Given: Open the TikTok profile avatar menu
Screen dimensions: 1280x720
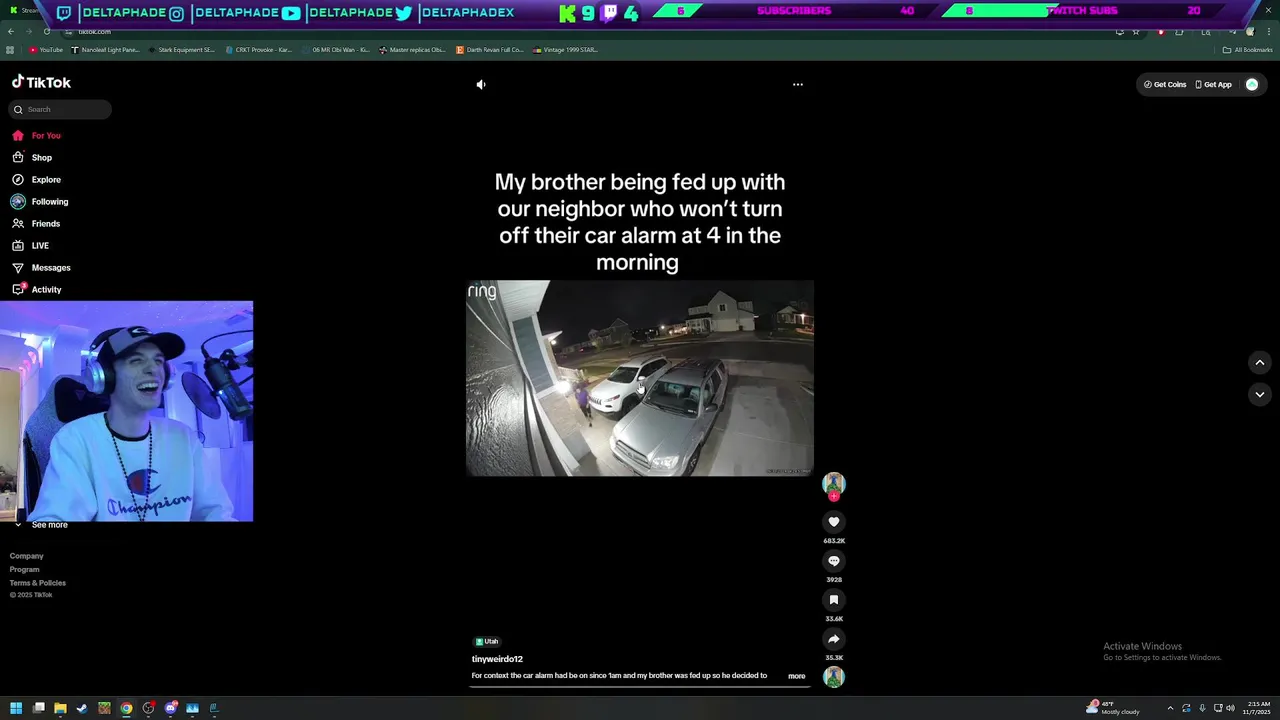Looking at the screenshot, I should [1252, 85].
